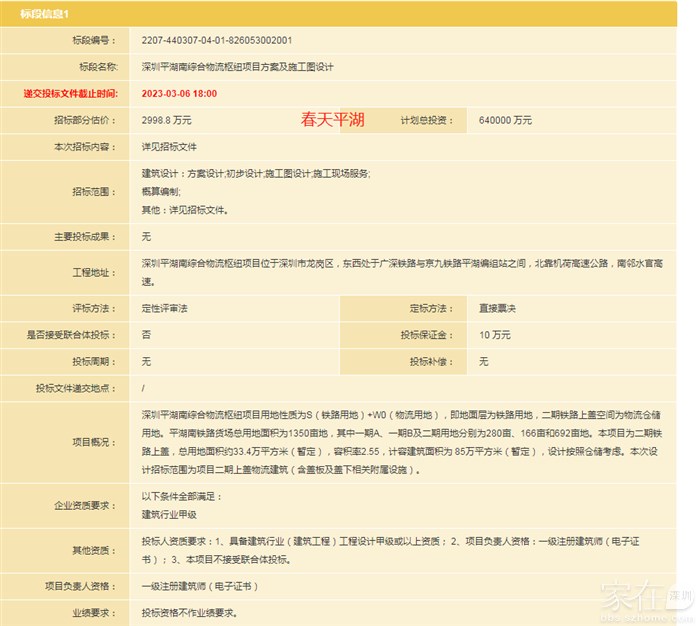Viewport: 700px width, 626px height.
Task: Click the 标段信息1 section header
Action: pos(44,12)
